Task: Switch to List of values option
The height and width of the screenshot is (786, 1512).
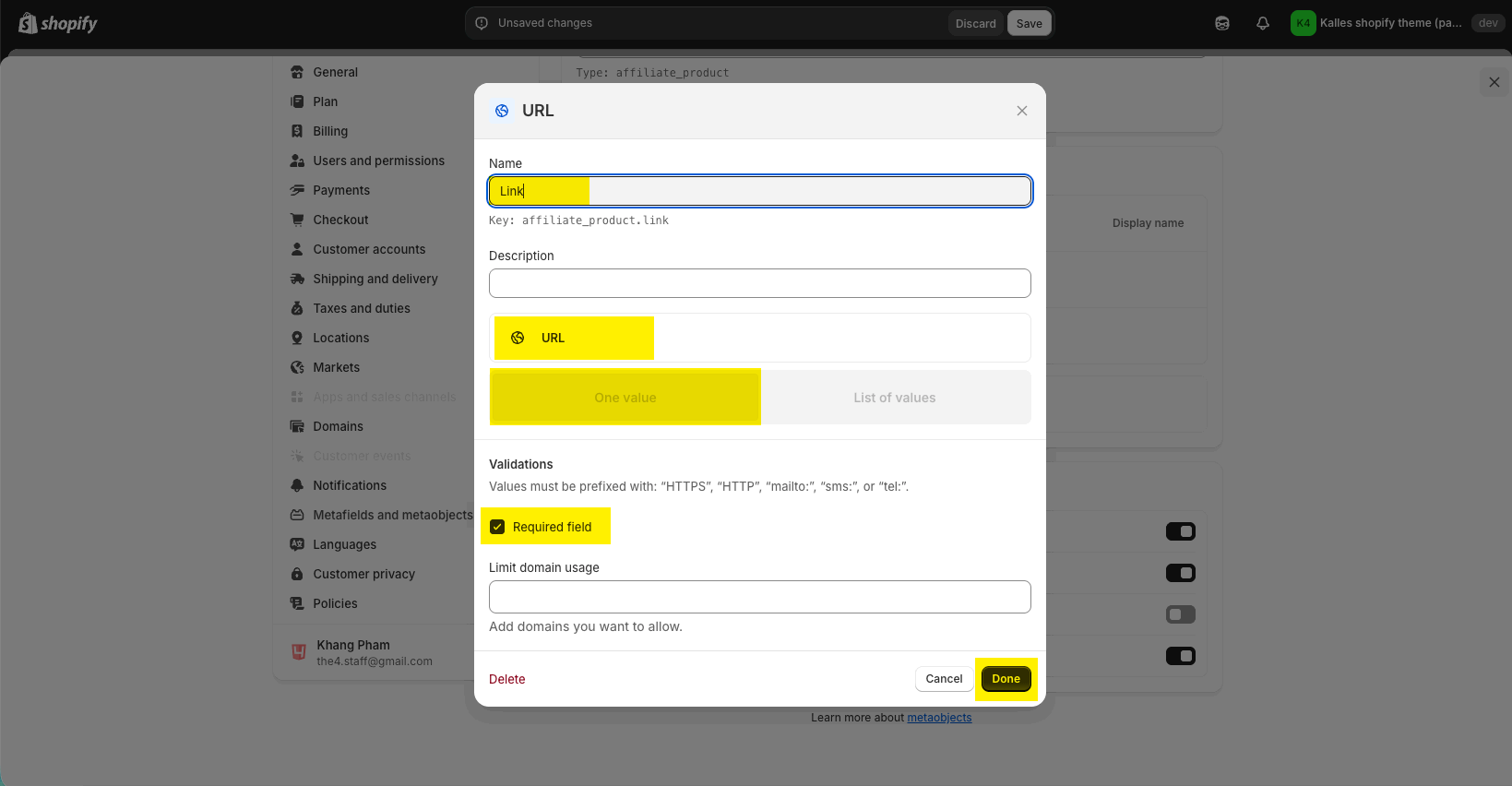Action: tap(894, 398)
